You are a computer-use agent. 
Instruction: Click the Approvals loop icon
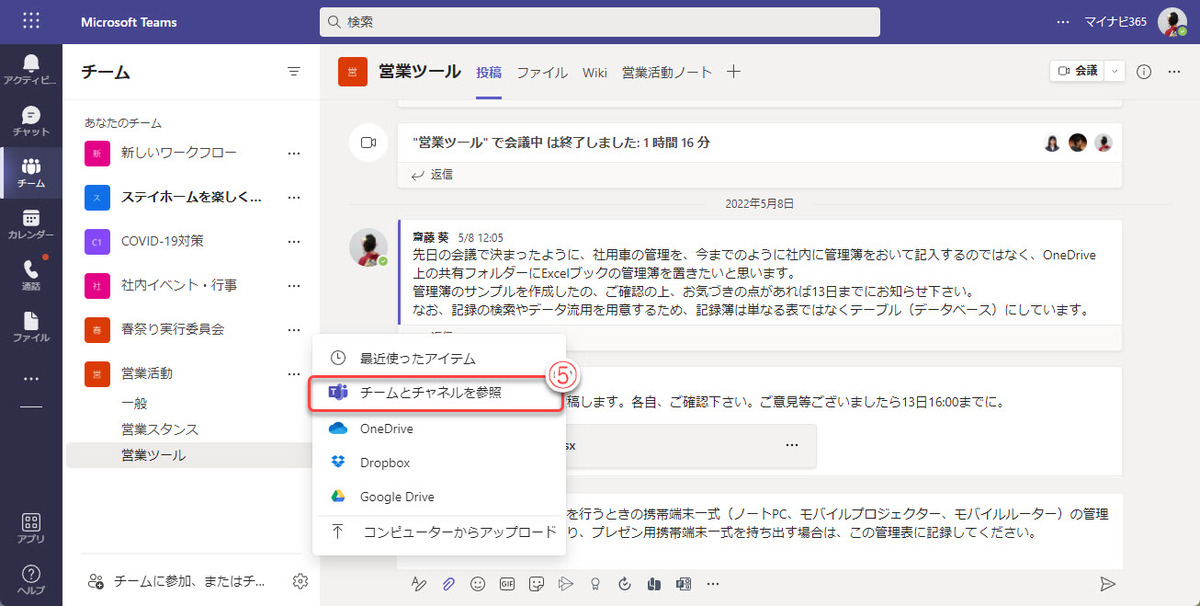point(625,583)
